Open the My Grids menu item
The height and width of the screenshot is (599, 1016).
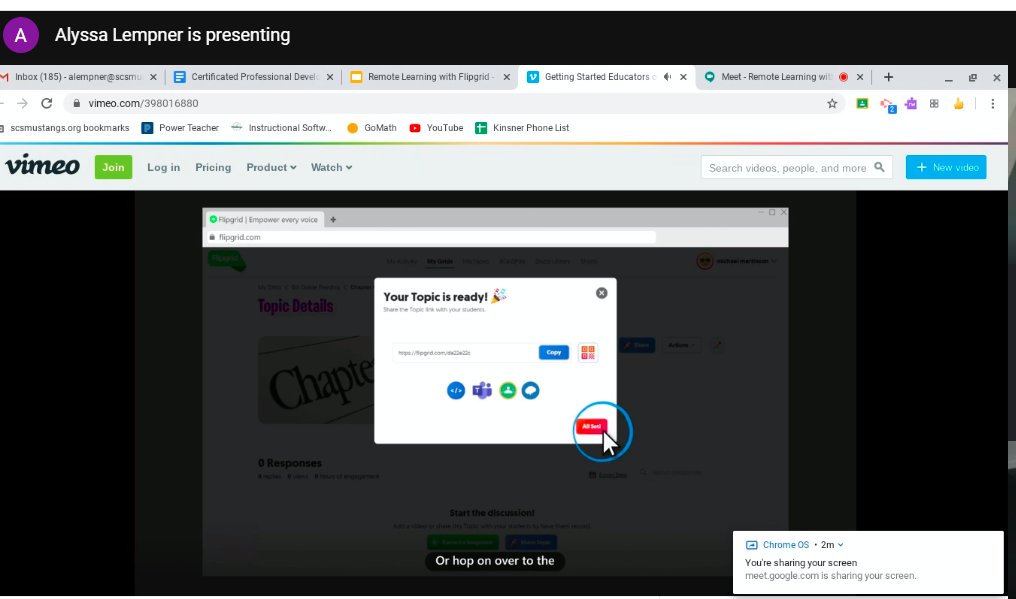440,261
